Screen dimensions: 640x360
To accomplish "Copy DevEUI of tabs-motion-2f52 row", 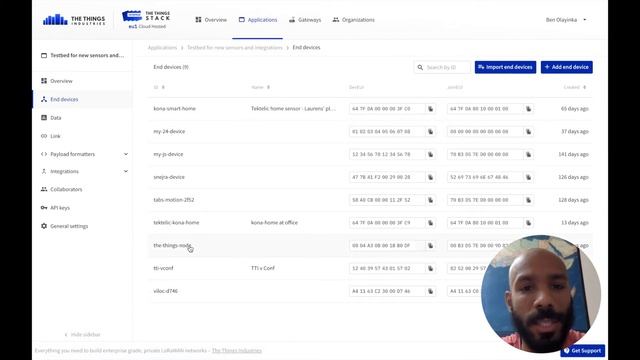I will pyautogui.click(x=430, y=200).
